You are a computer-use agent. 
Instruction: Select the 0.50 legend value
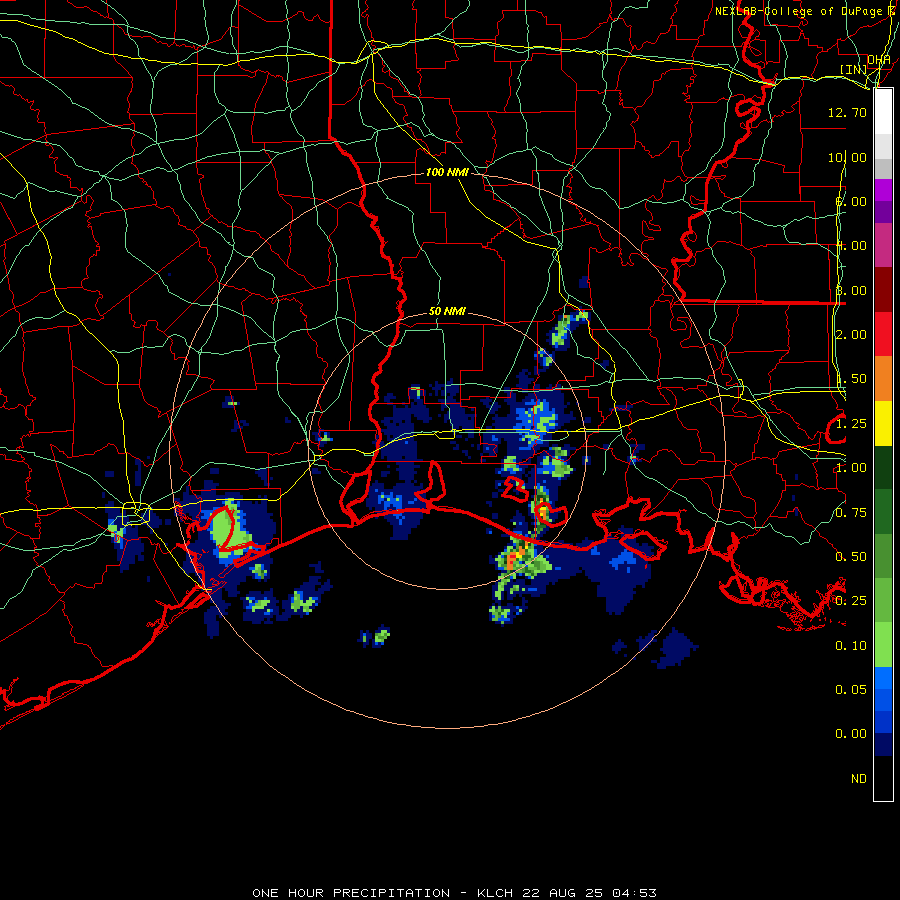pyautogui.click(x=851, y=557)
